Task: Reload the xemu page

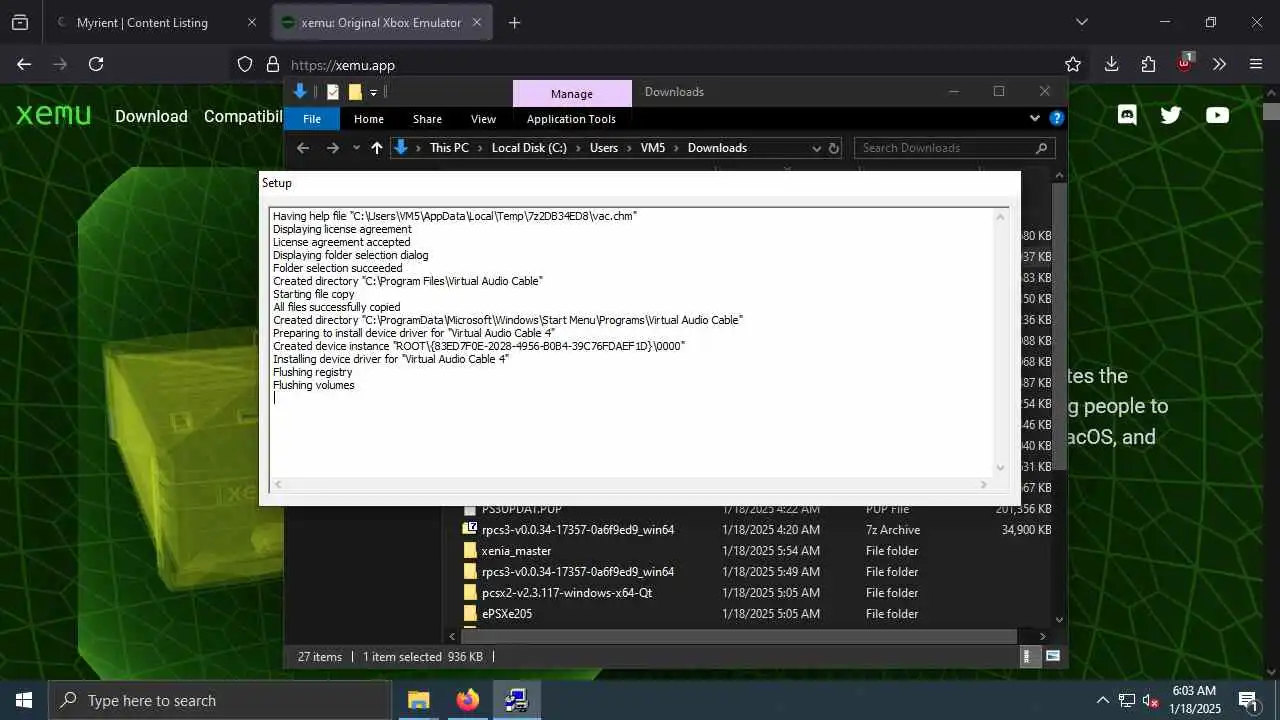Action: (96, 64)
